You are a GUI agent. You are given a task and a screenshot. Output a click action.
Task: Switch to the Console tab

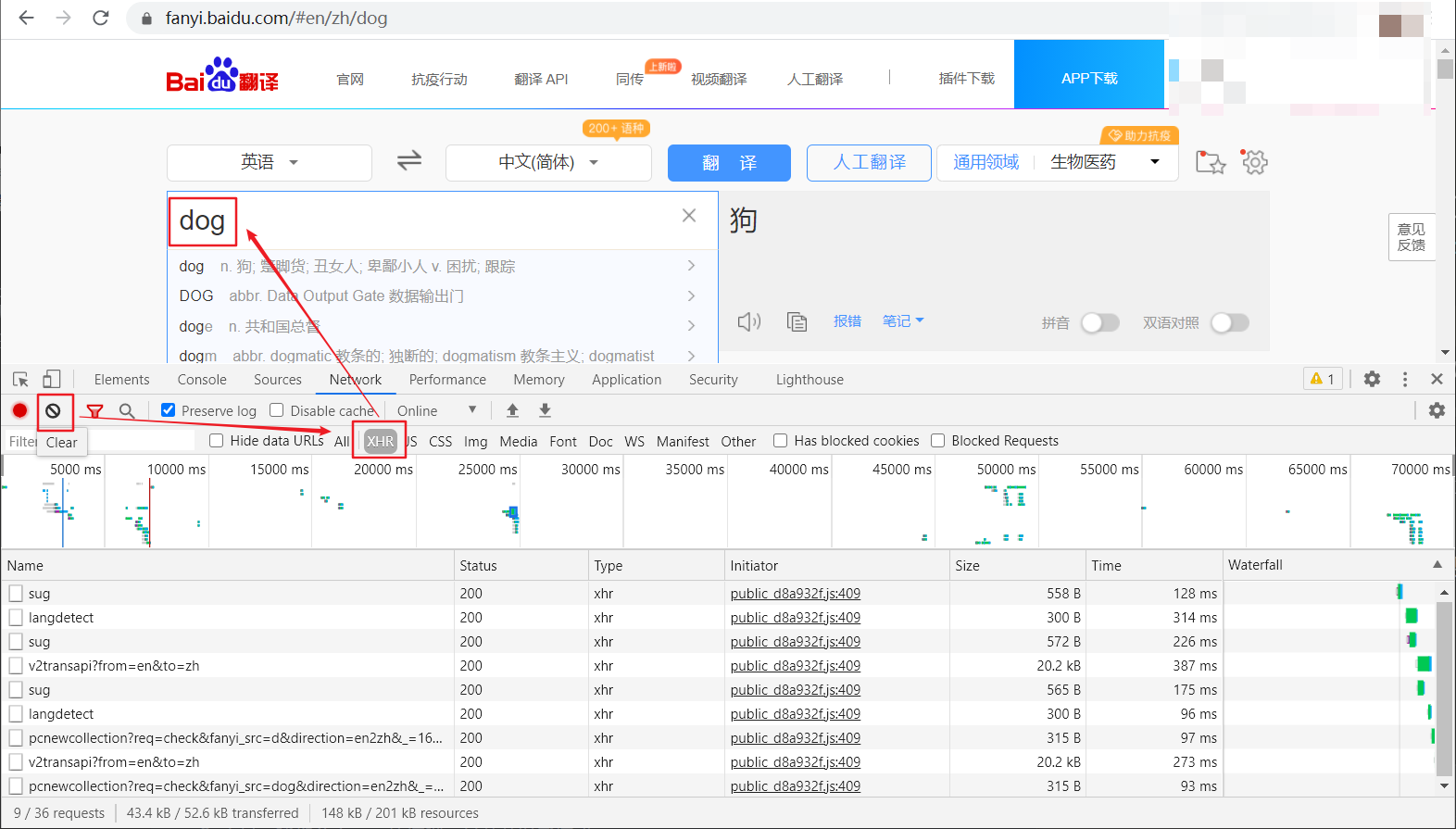point(202,379)
